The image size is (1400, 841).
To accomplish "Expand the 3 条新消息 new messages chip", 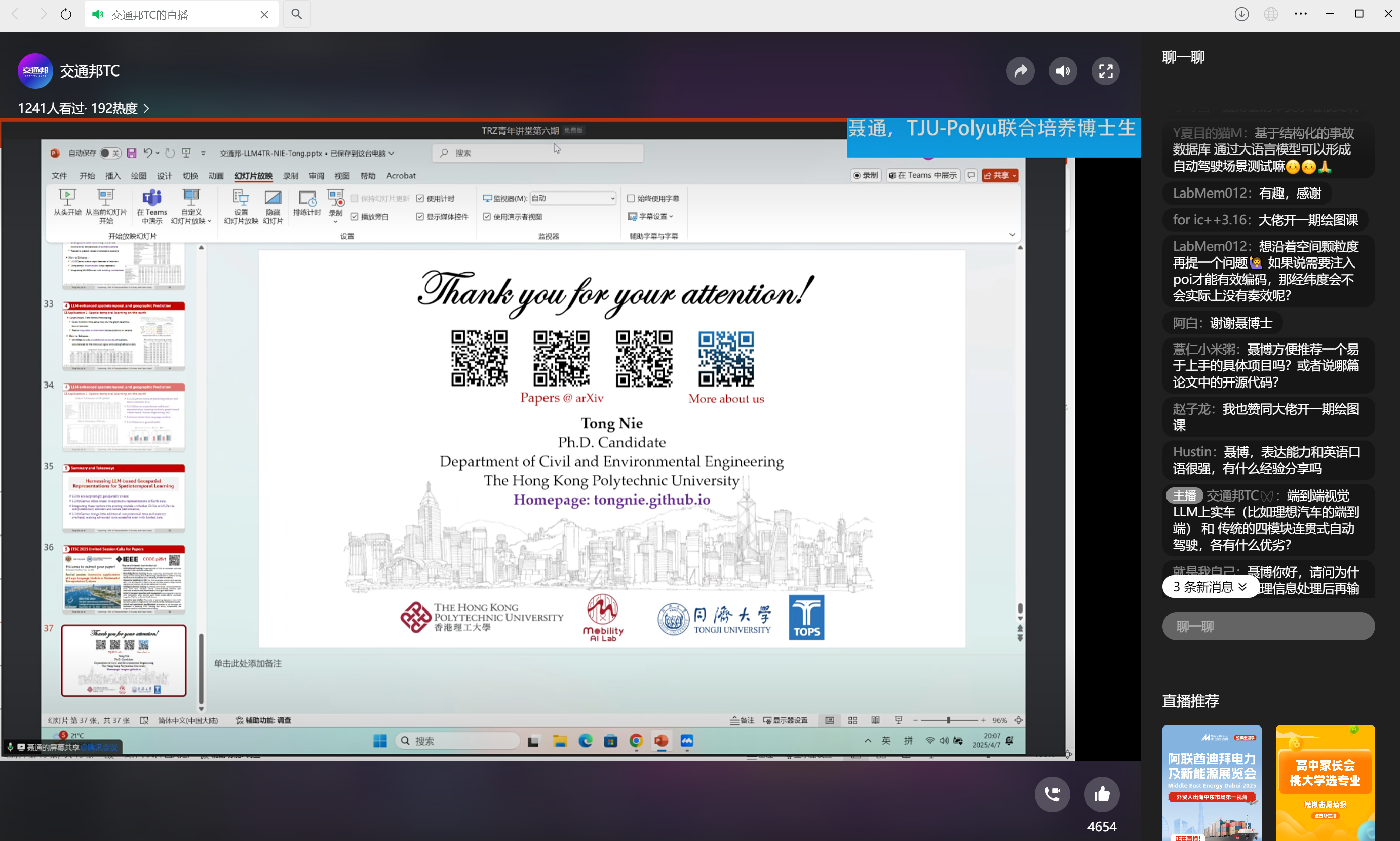I will click(x=1210, y=587).
